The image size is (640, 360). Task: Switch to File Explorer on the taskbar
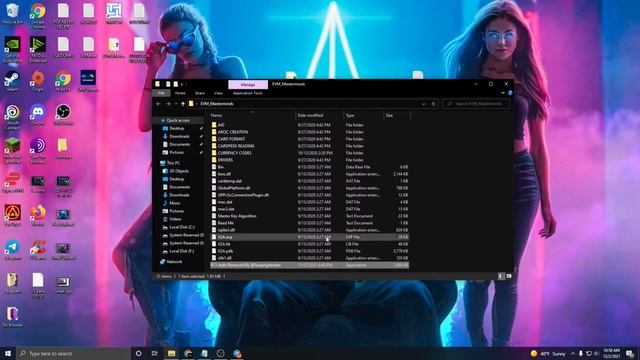pos(171,353)
